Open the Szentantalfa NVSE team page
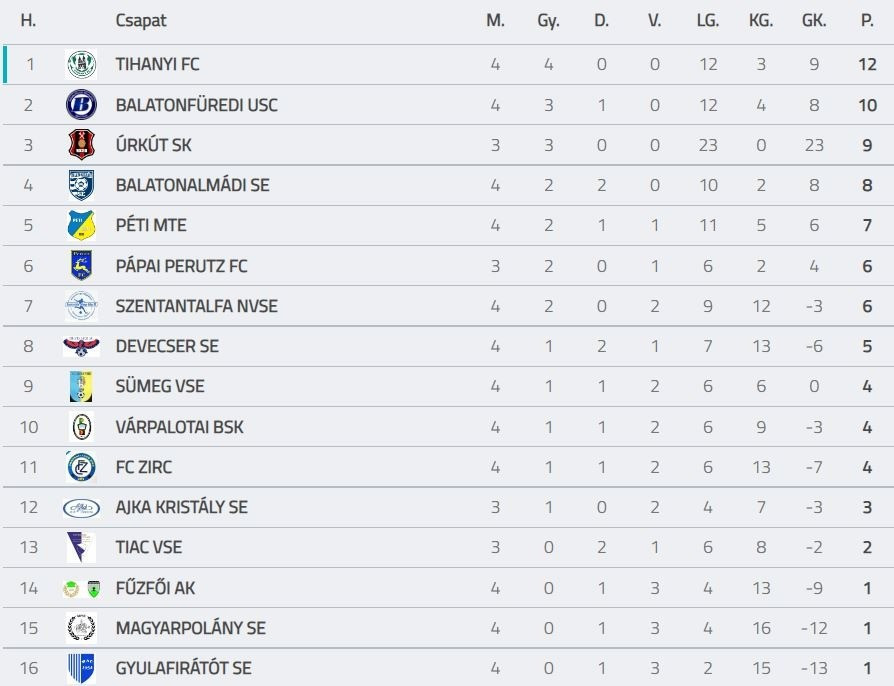This screenshot has width=894, height=686. tap(196, 306)
